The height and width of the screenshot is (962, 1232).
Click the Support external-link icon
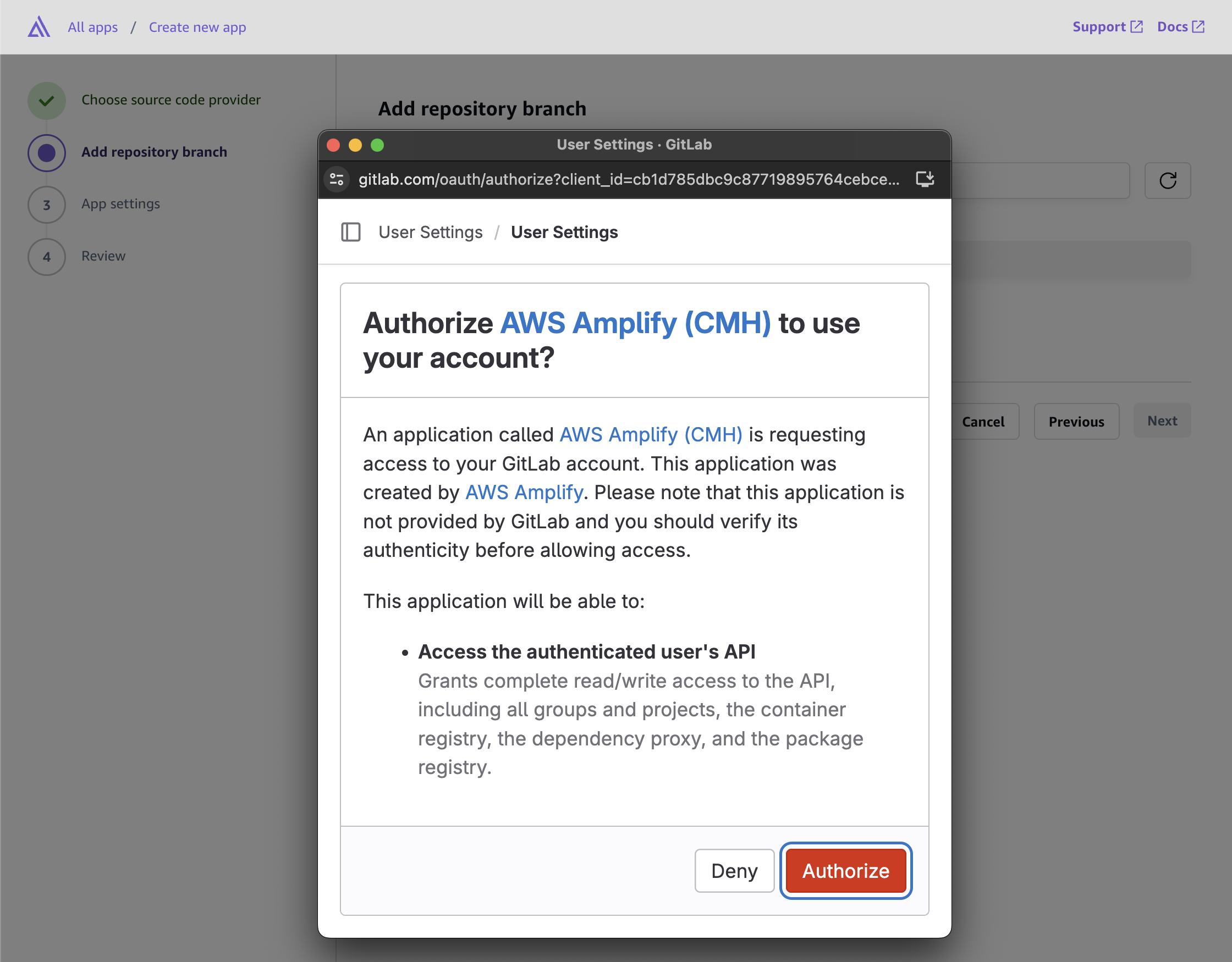[1137, 26]
